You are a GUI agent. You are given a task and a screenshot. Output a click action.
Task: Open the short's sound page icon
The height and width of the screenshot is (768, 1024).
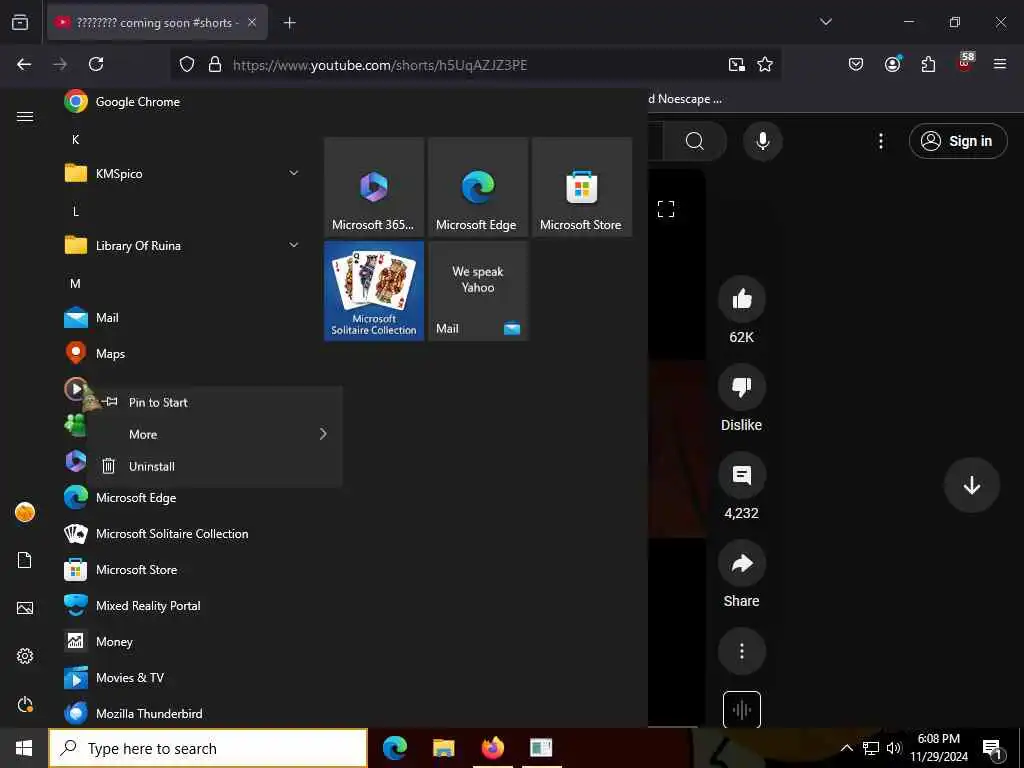[x=742, y=709]
